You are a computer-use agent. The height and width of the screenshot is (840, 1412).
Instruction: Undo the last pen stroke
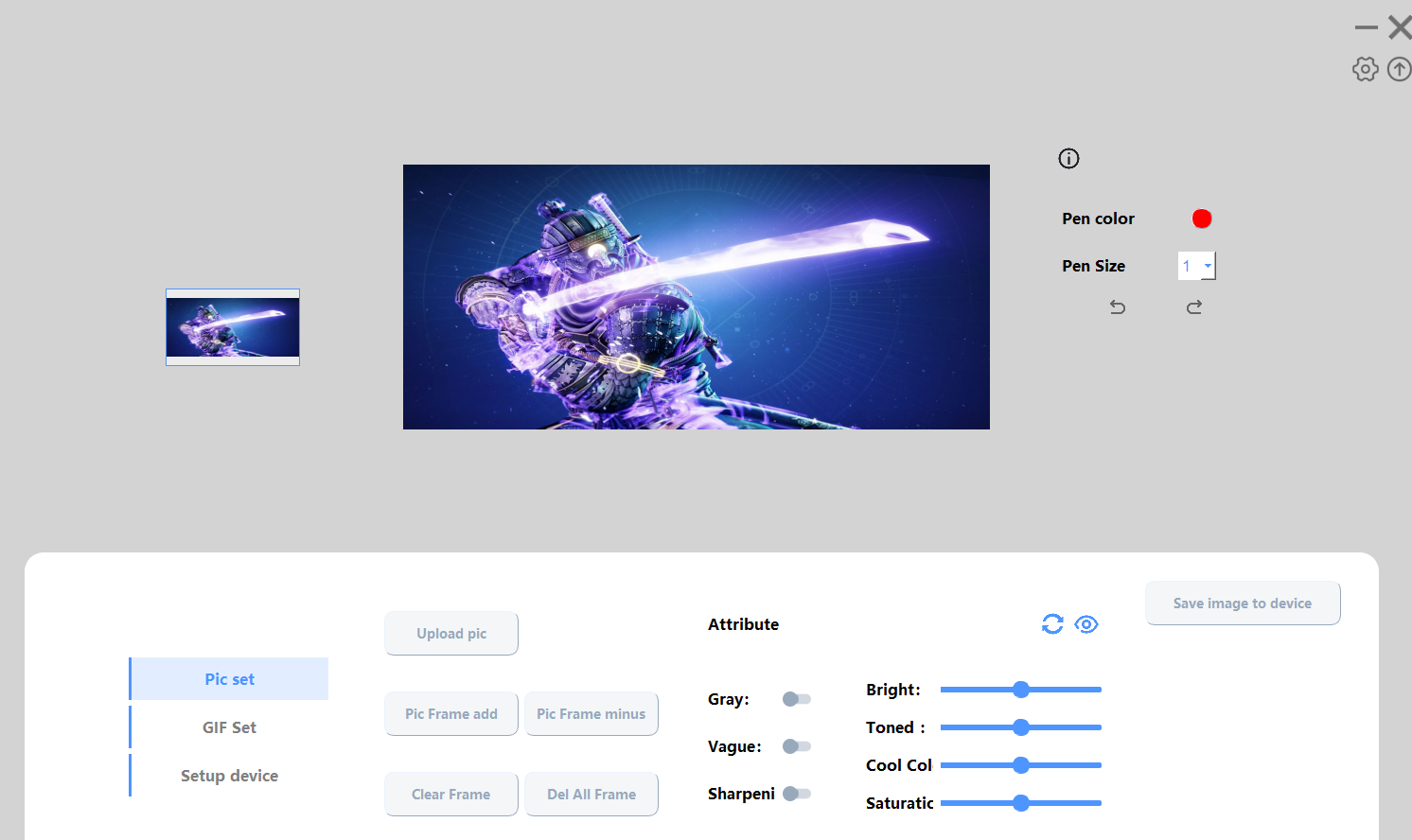[1118, 307]
